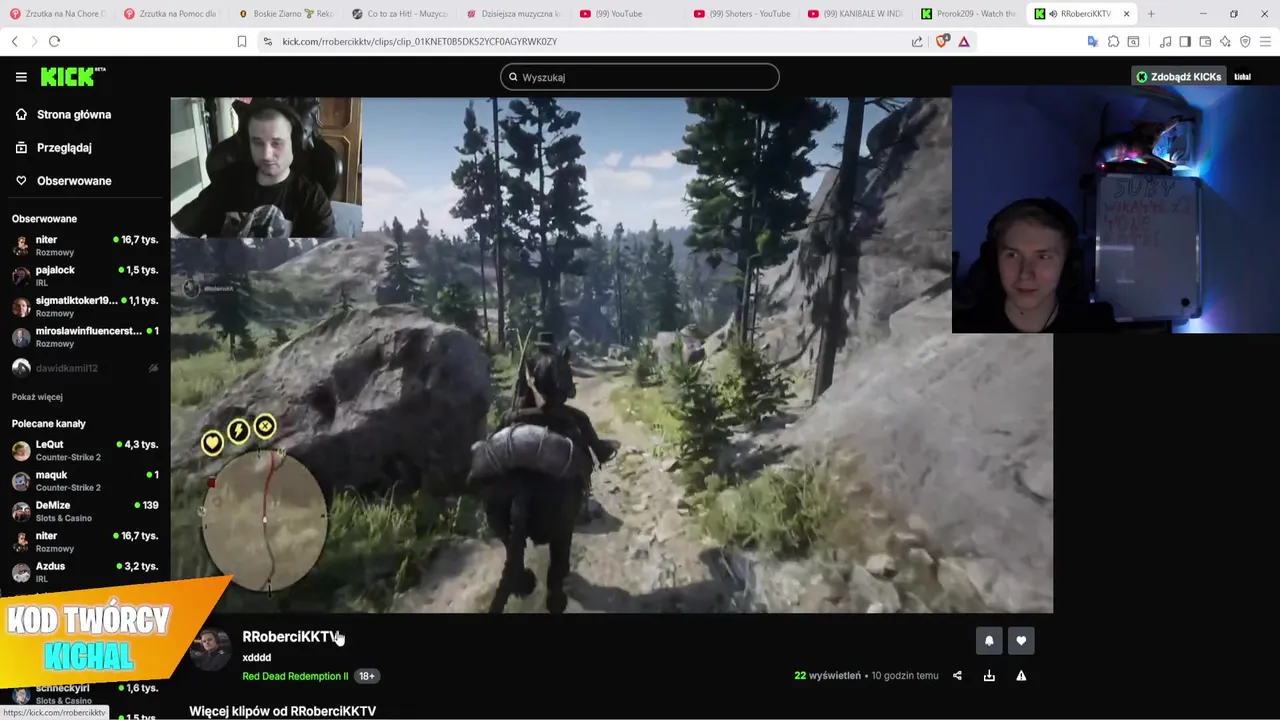
Task: Click the Zdobądź KICKs button
Action: [x=1178, y=77]
